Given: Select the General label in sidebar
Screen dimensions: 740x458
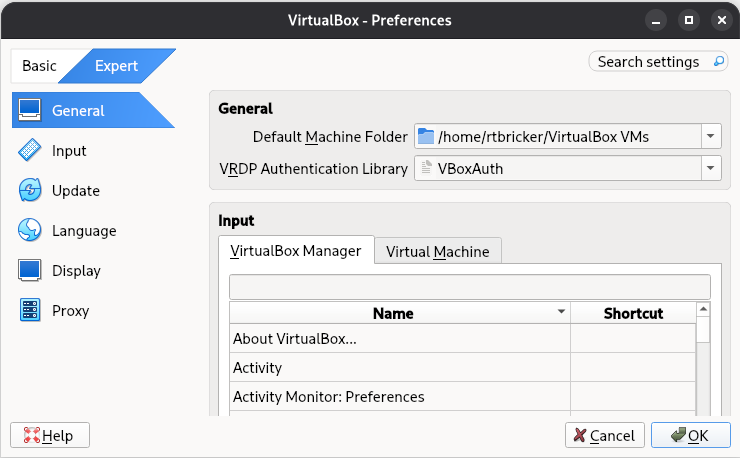Looking at the screenshot, I should click(x=78, y=110).
